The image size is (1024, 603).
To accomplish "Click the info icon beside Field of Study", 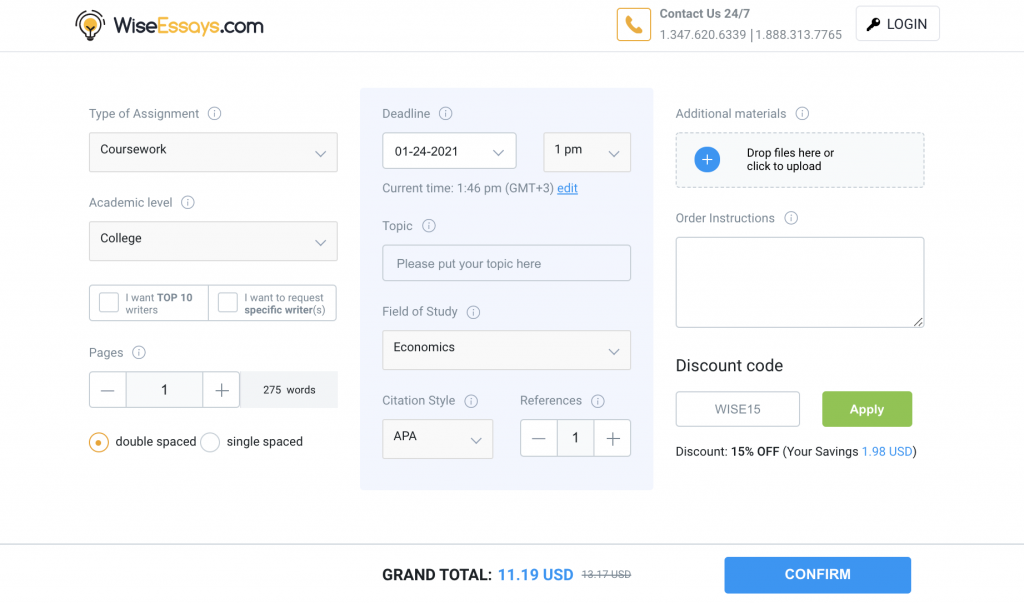I will point(473,312).
